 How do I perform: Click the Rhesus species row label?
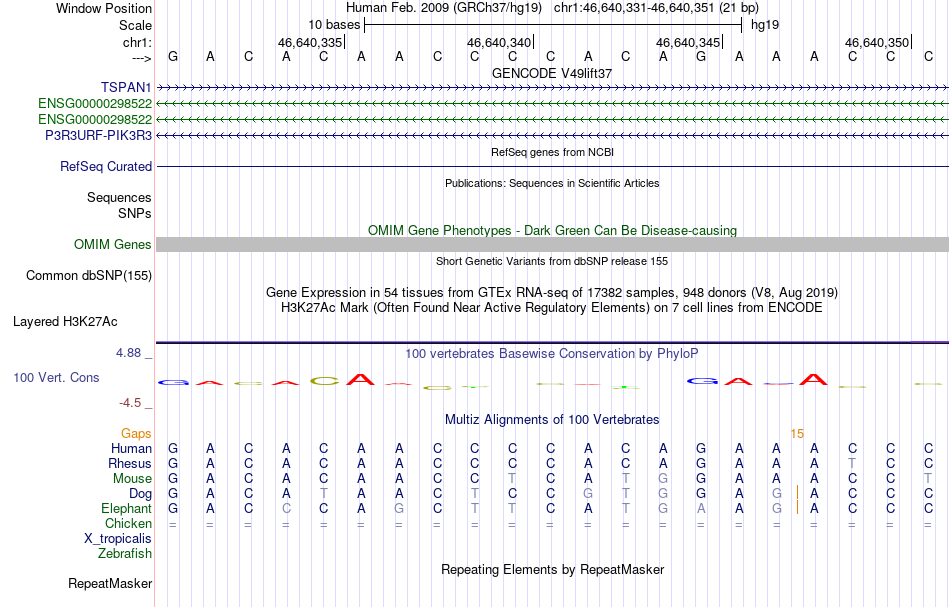click(130, 463)
